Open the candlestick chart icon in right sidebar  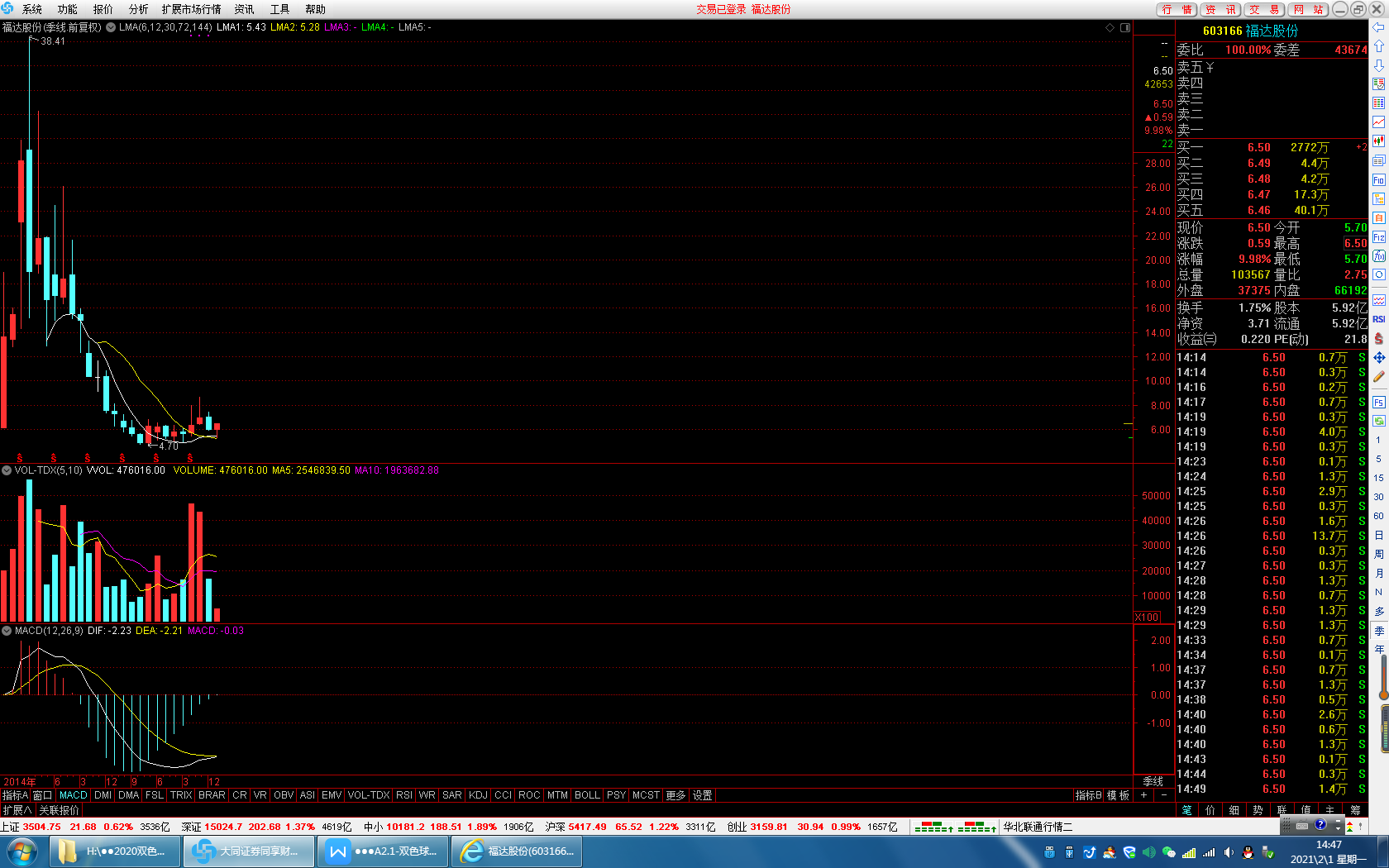click(x=1378, y=141)
